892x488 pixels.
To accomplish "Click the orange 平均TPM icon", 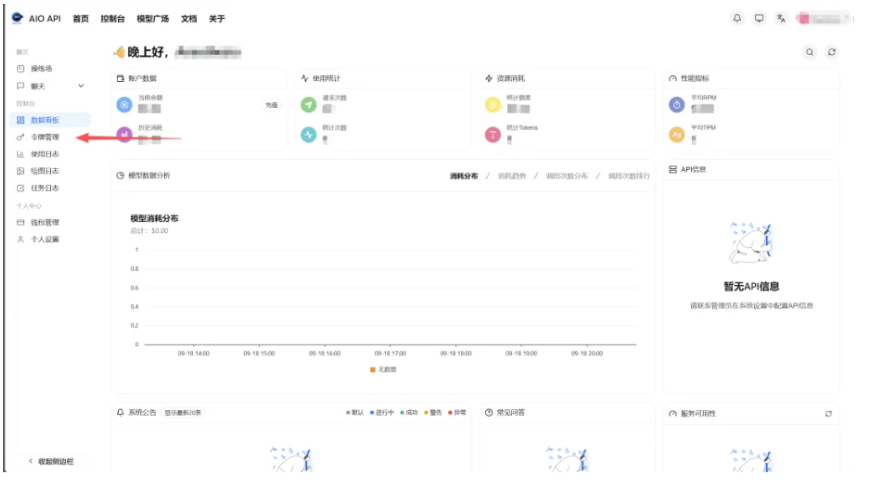I will point(676,135).
